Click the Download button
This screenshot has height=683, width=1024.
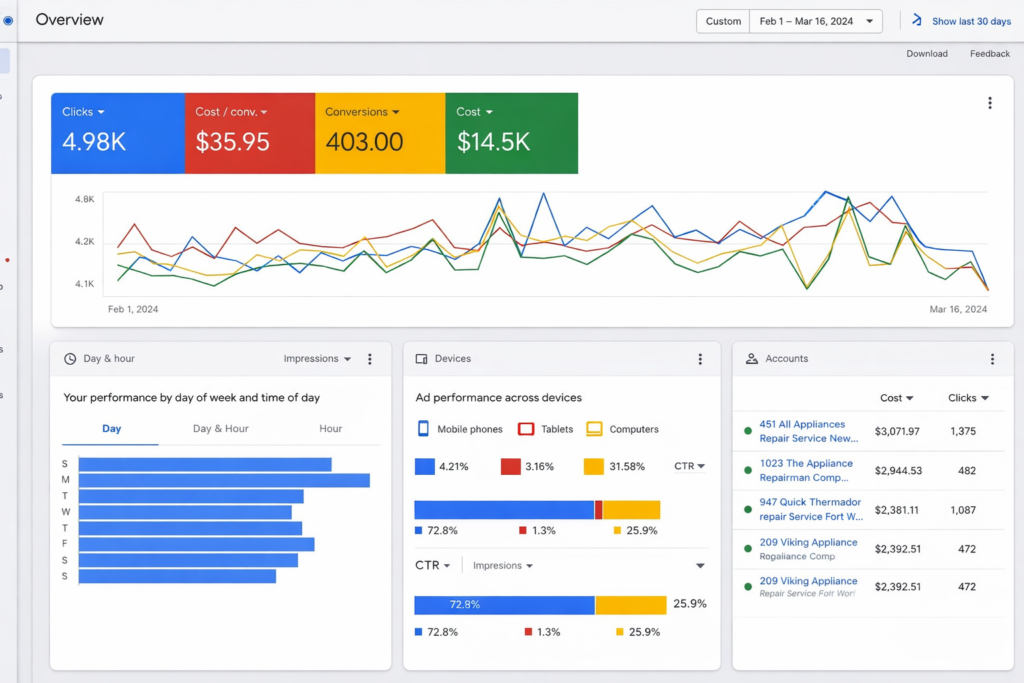[927, 54]
